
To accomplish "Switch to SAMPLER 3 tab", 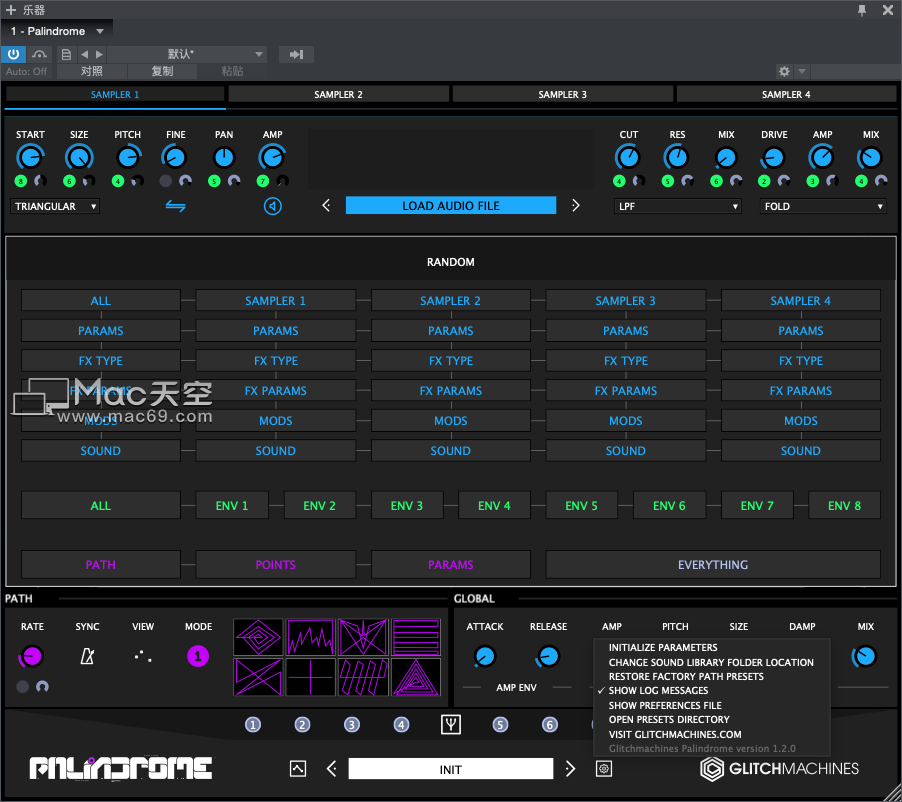I will point(563,94).
